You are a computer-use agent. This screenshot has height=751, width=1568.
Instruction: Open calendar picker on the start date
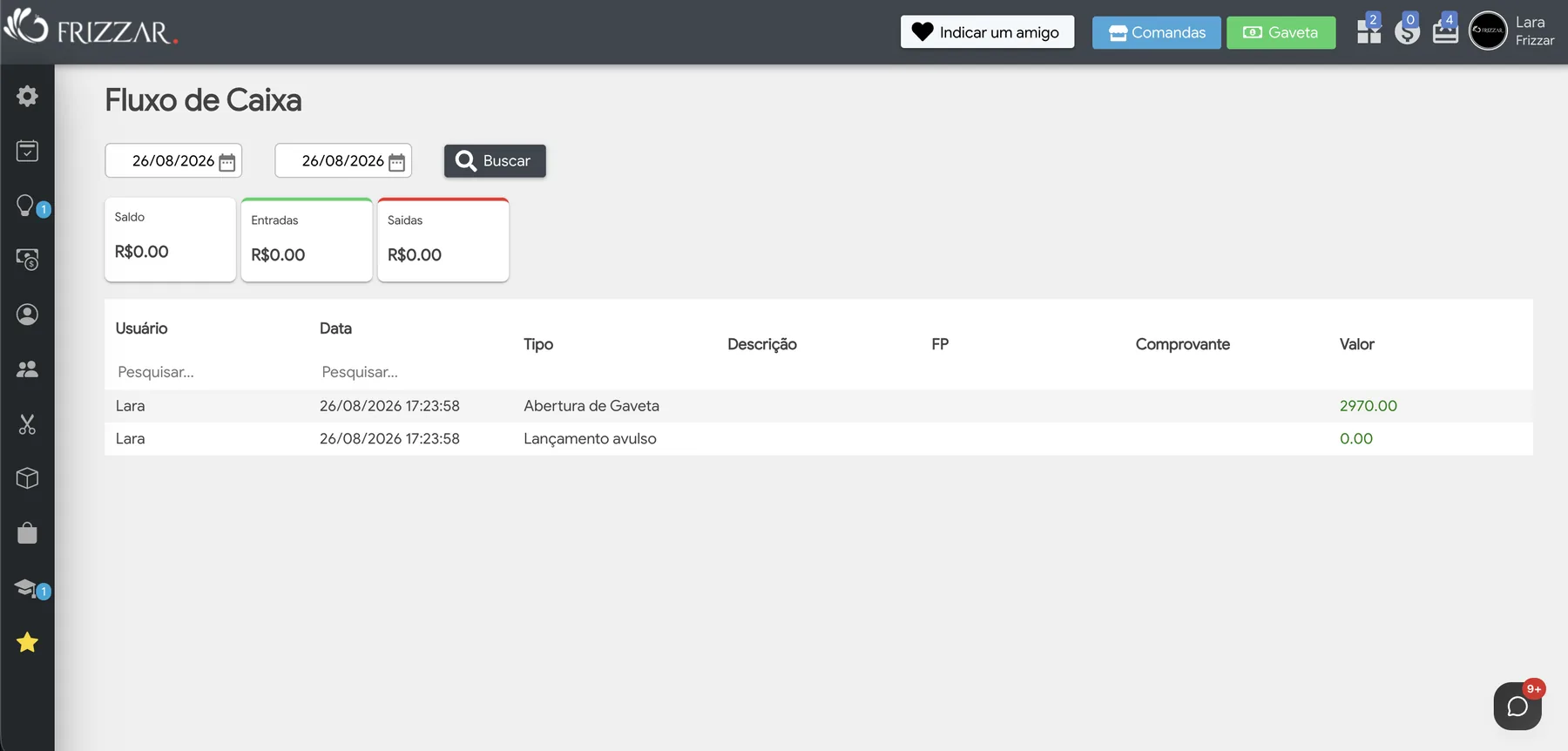click(227, 162)
